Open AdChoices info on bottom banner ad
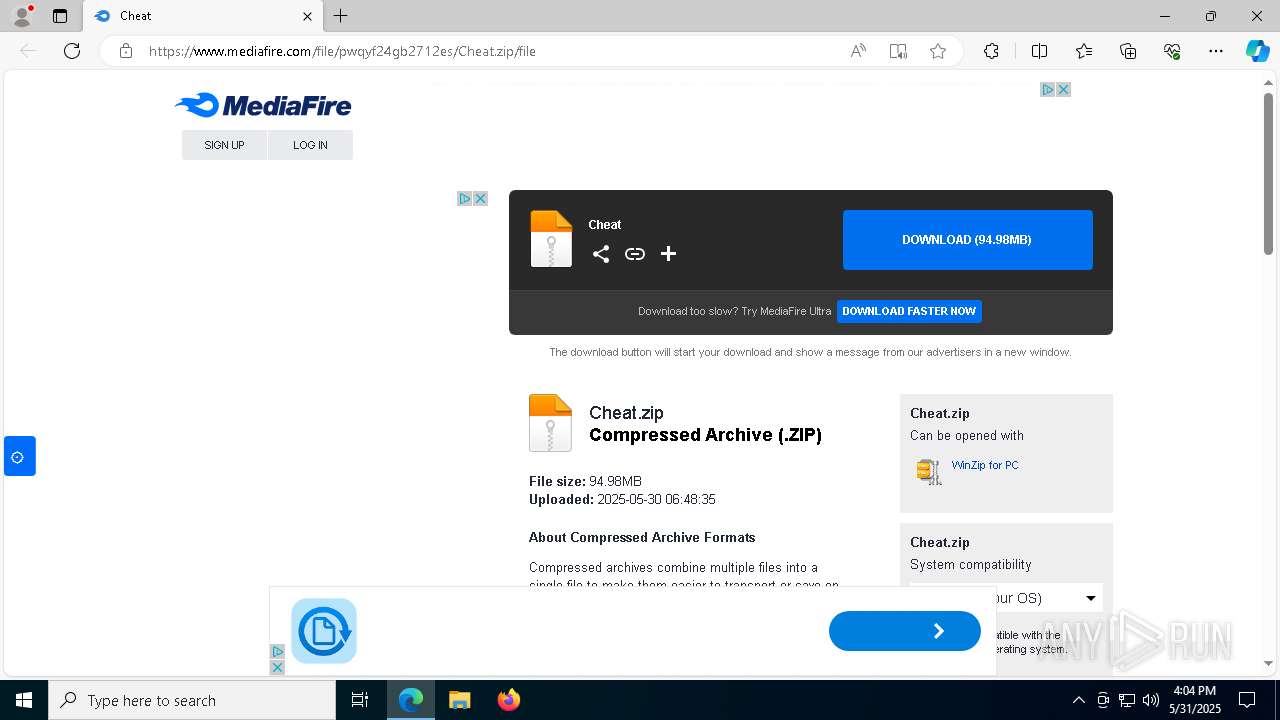The image size is (1280, 720). click(278, 651)
